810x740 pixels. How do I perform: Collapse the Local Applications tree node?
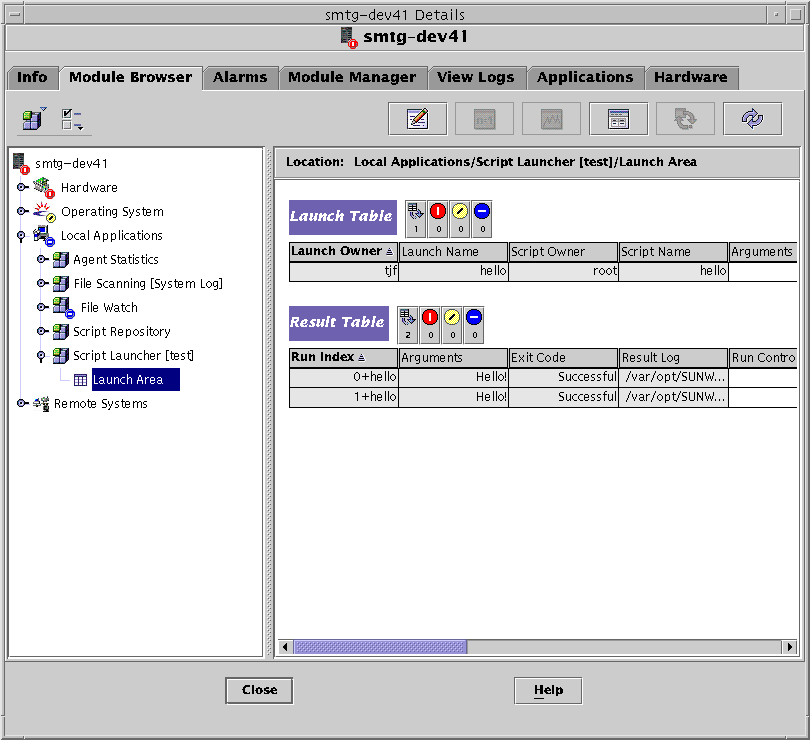[x=21, y=236]
